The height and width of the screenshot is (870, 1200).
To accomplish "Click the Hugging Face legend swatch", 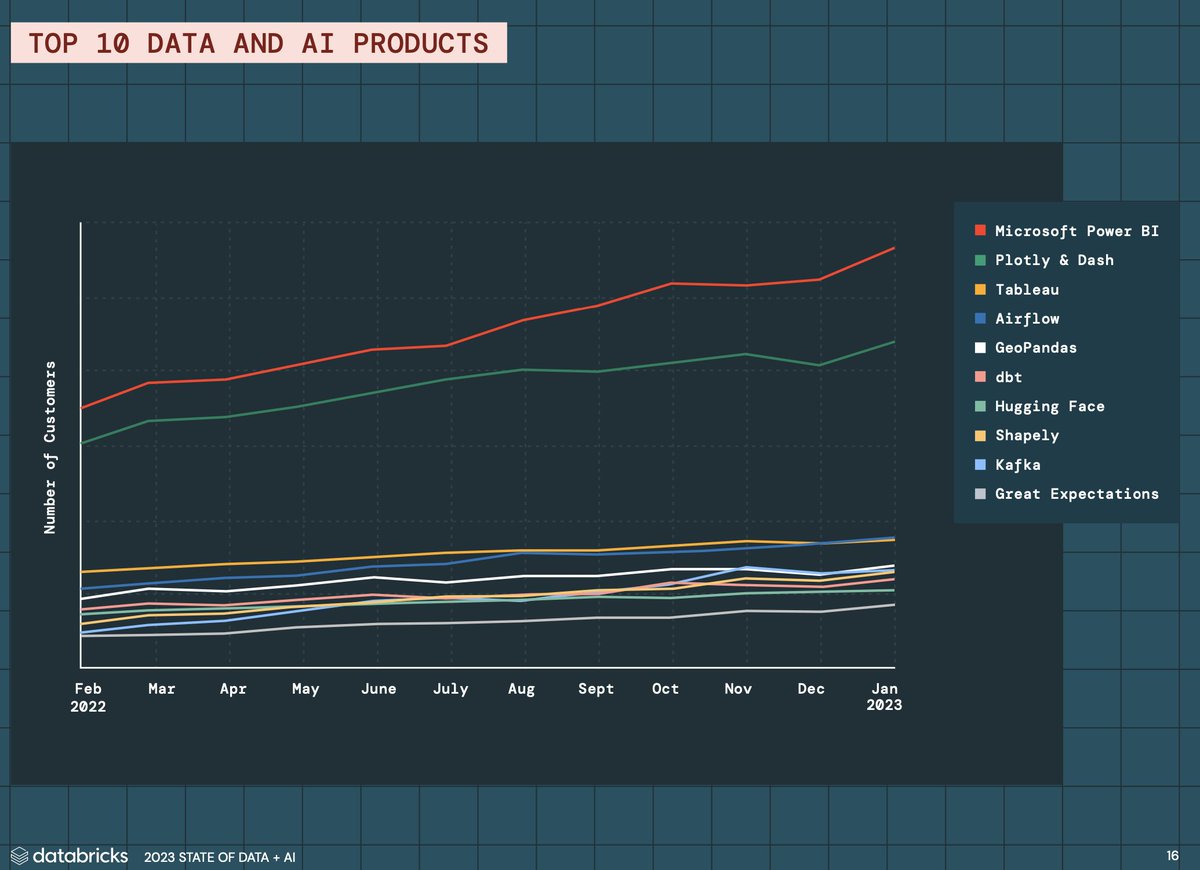I will [x=981, y=407].
